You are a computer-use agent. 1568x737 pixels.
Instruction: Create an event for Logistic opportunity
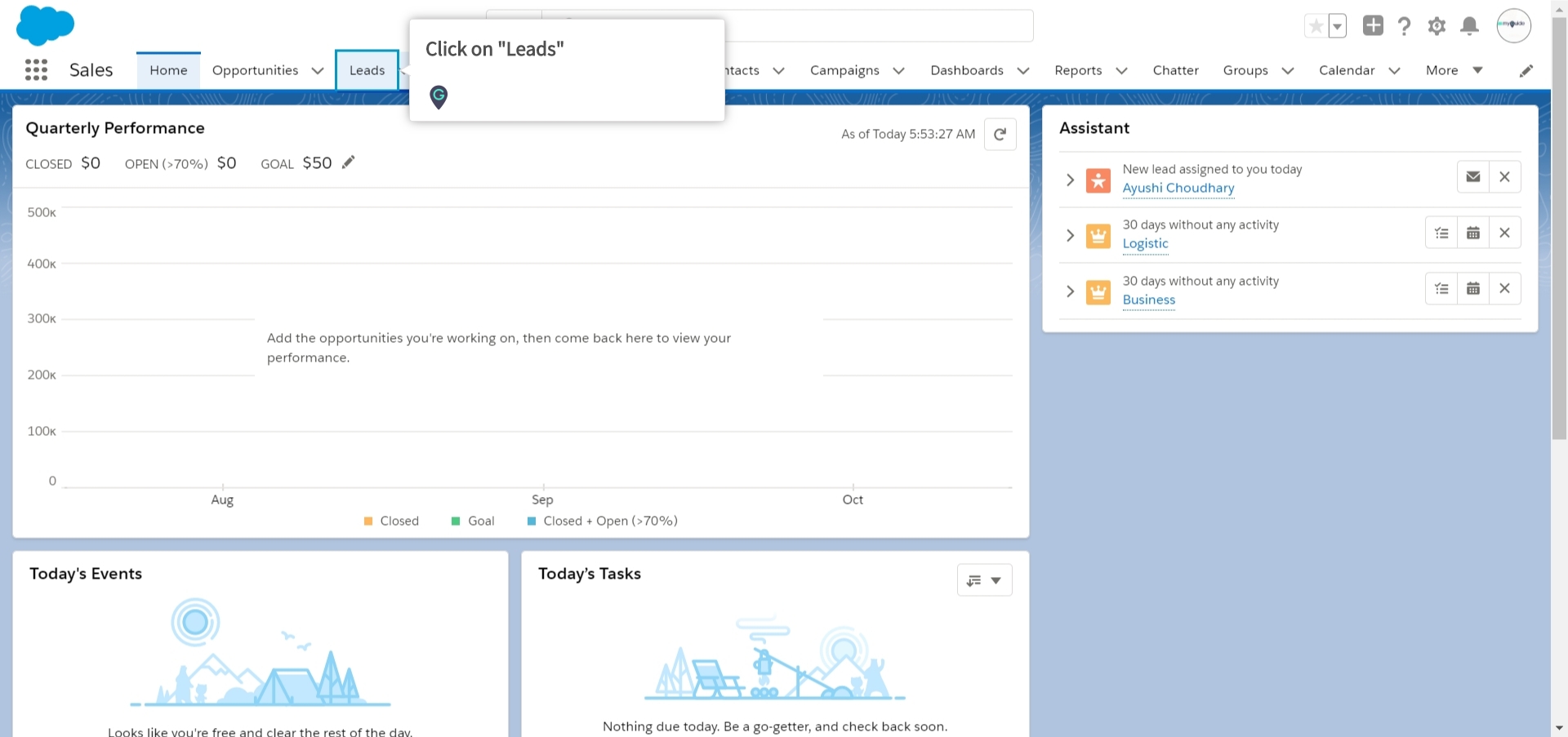[x=1472, y=233]
